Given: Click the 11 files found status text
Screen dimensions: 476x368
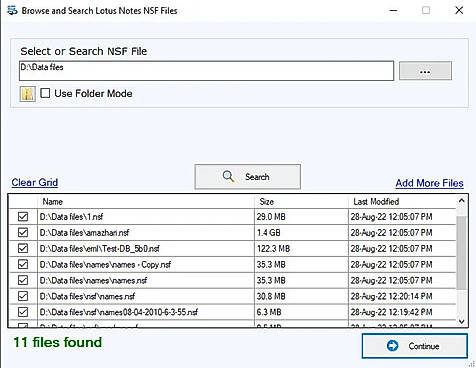Looking at the screenshot, I should click(x=58, y=342).
